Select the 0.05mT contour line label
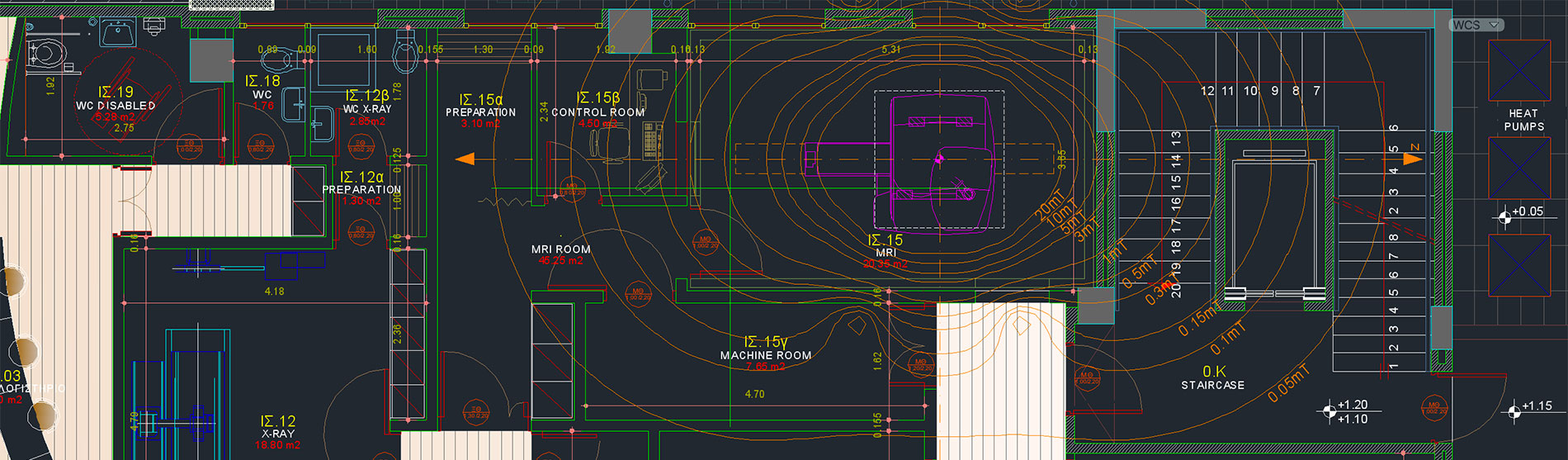1568x460 pixels. click(x=1288, y=384)
